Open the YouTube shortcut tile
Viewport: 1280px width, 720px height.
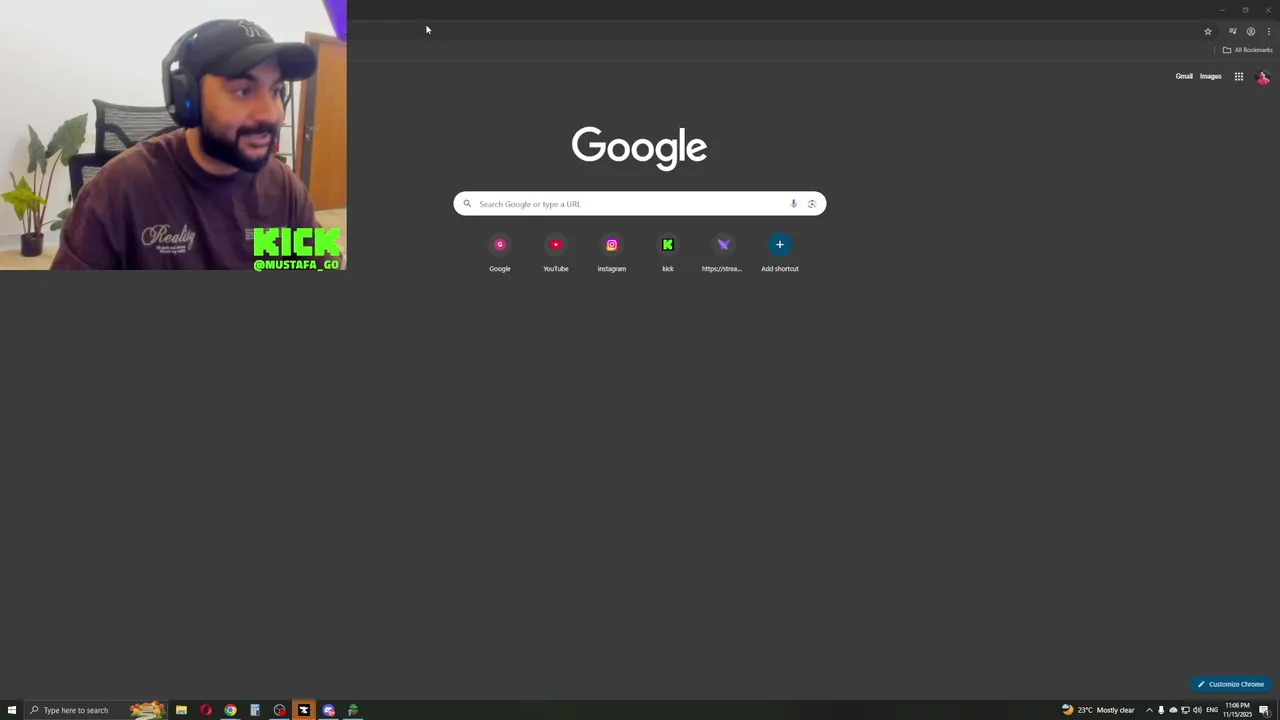[556, 253]
